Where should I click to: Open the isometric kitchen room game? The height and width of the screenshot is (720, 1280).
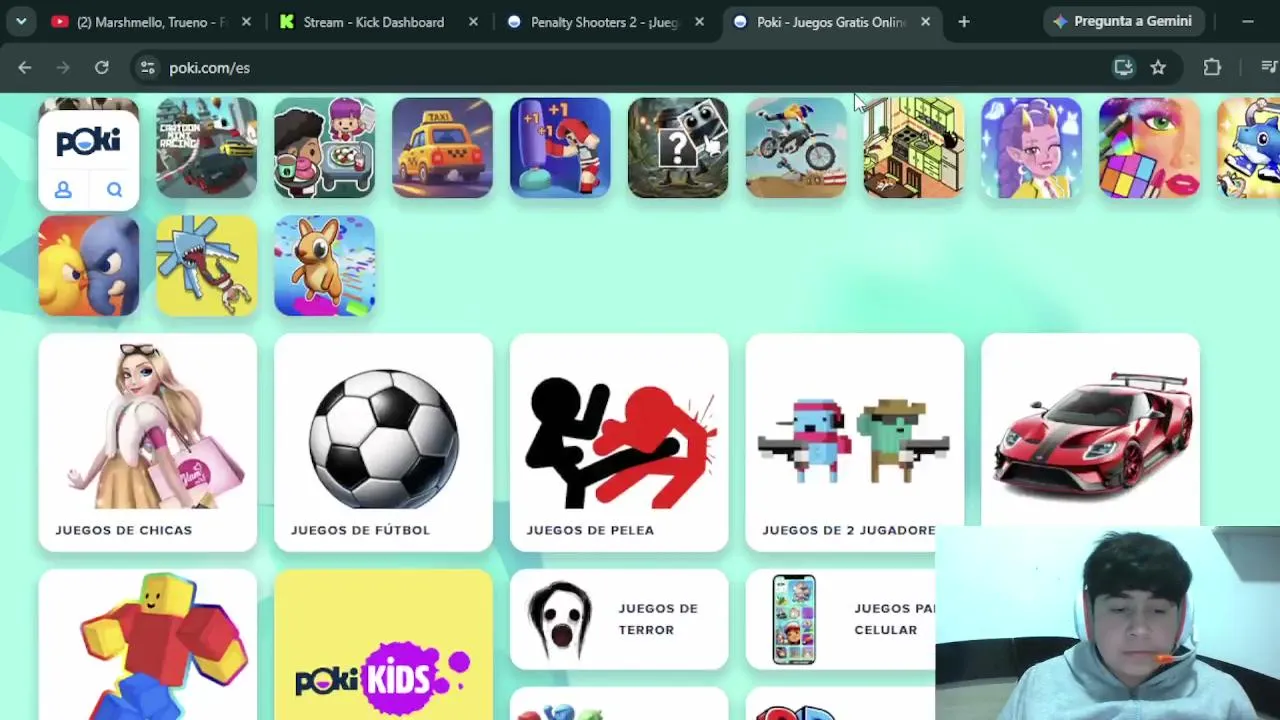914,147
